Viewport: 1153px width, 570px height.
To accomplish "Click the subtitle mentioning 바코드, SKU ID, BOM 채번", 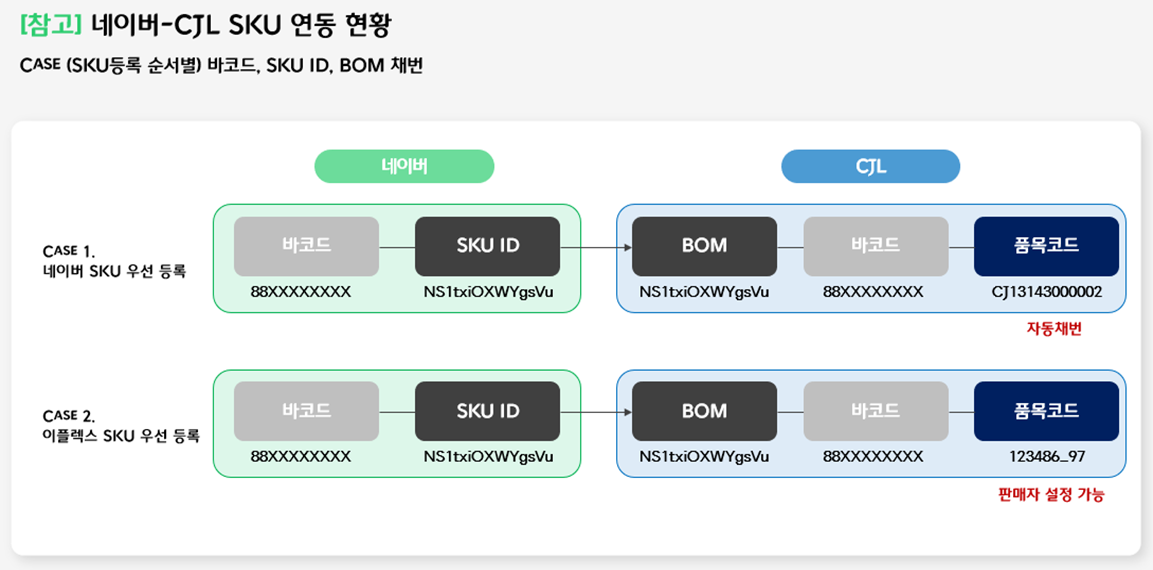I will [221, 66].
